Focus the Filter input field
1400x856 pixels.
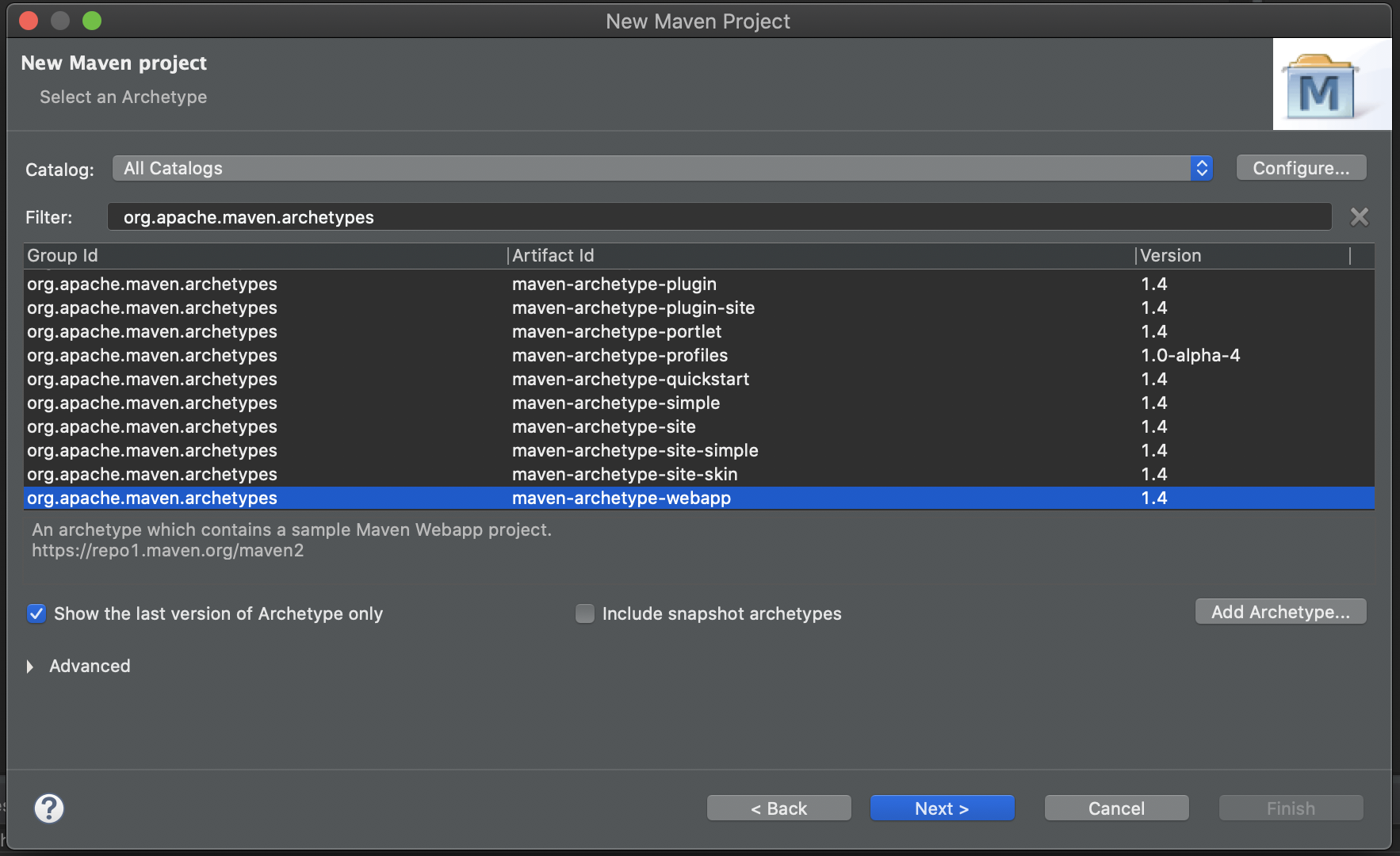pyautogui.click(x=720, y=217)
